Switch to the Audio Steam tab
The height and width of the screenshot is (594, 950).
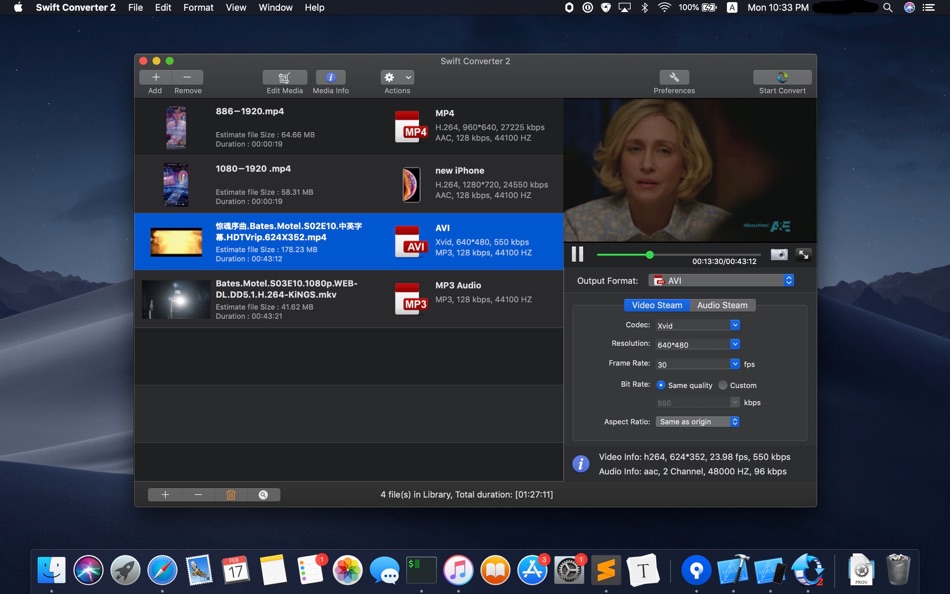(722, 305)
